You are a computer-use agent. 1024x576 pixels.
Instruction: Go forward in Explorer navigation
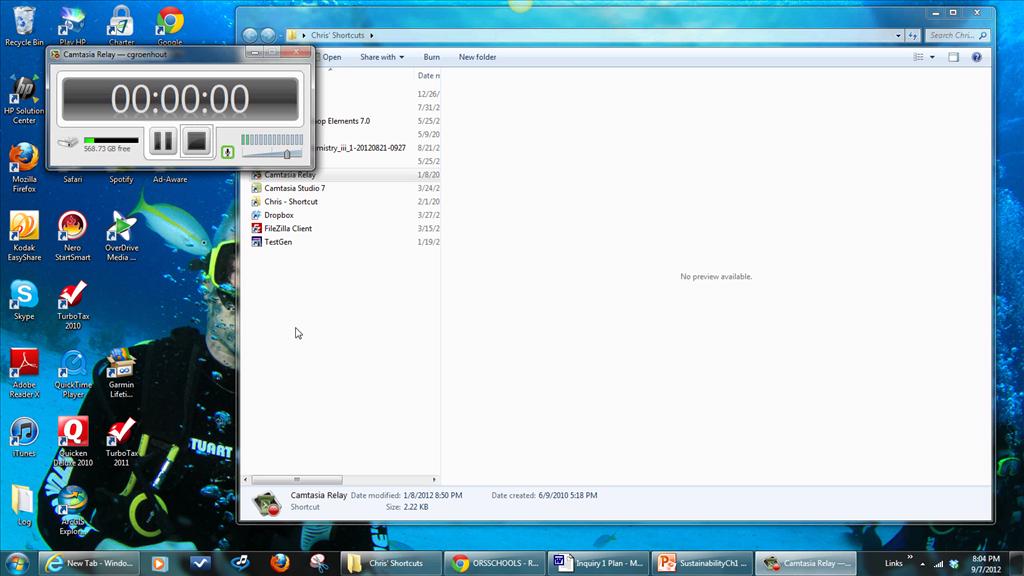(268, 35)
